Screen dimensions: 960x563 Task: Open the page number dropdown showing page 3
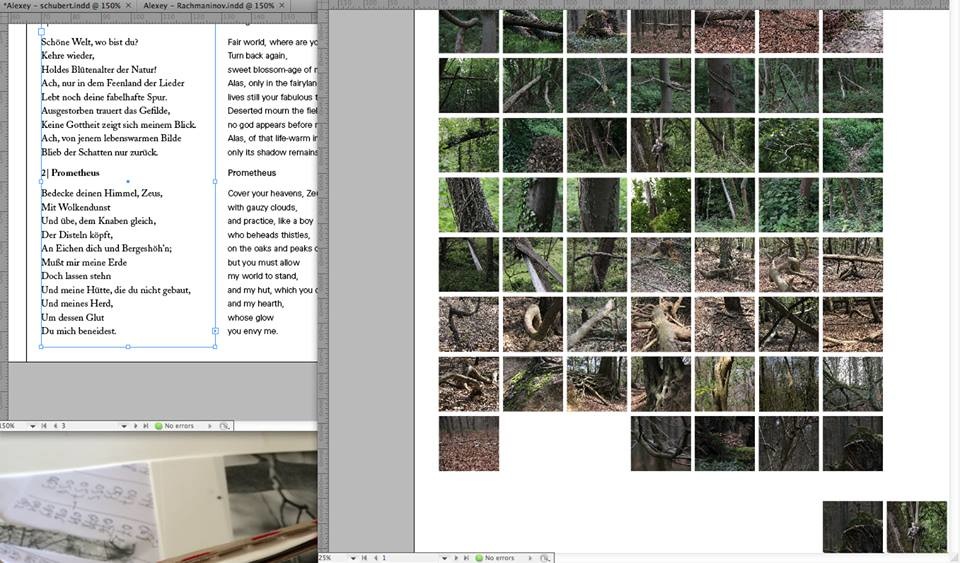[126, 426]
